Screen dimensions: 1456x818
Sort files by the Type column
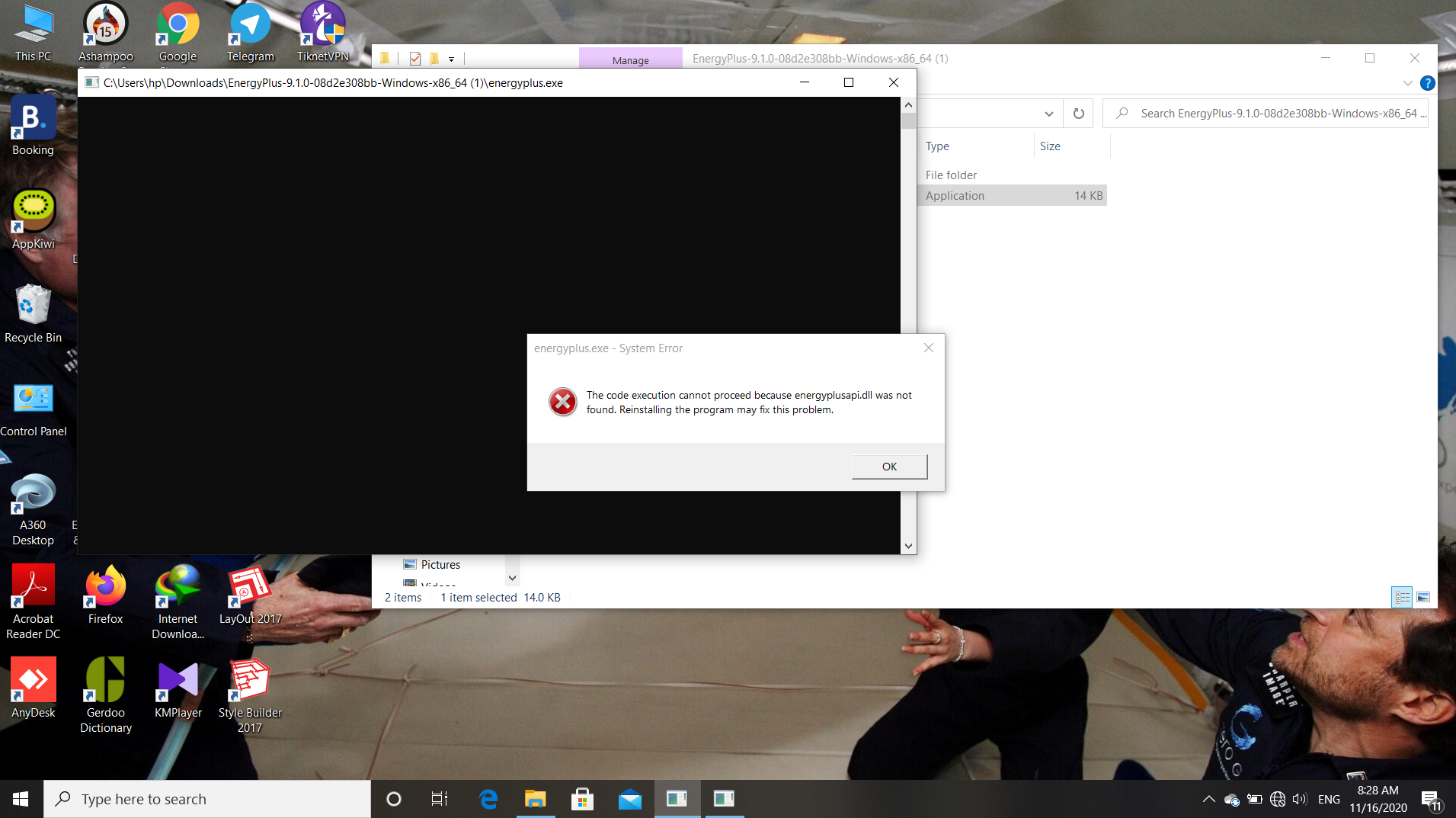976,146
